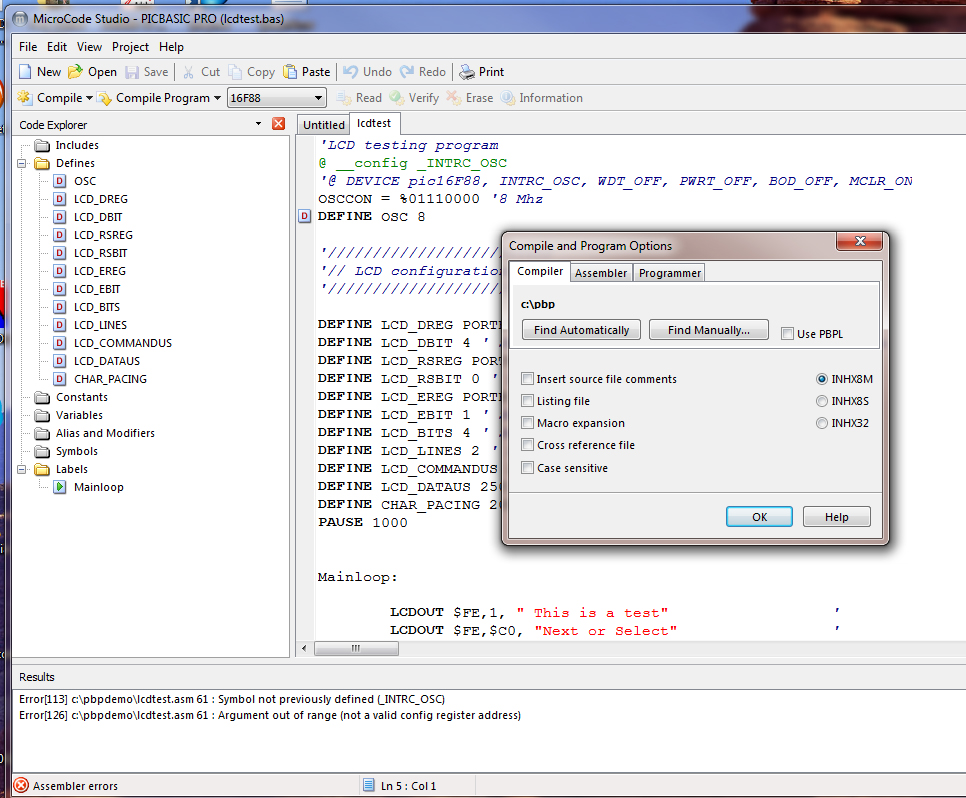The width and height of the screenshot is (966, 798).
Task: Check the Listing file option
Action: click(x=527, y=401)
